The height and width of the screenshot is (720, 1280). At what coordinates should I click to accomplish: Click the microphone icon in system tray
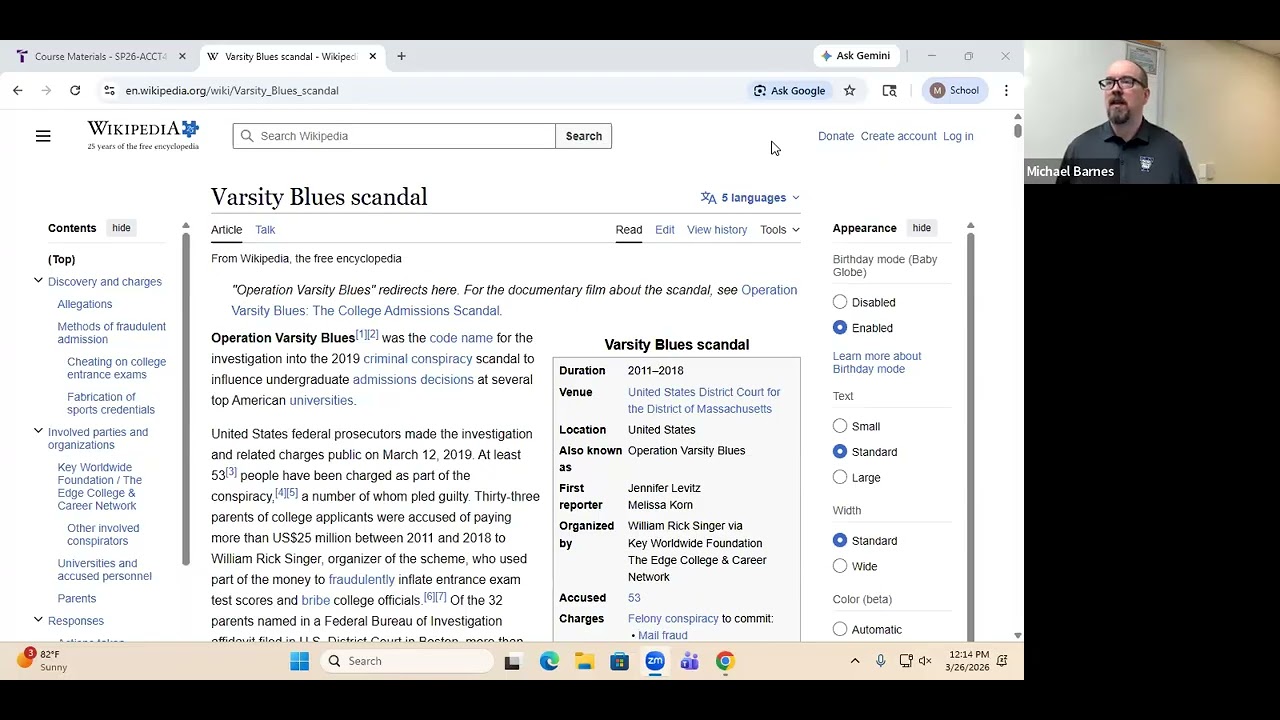pos(880,661)
